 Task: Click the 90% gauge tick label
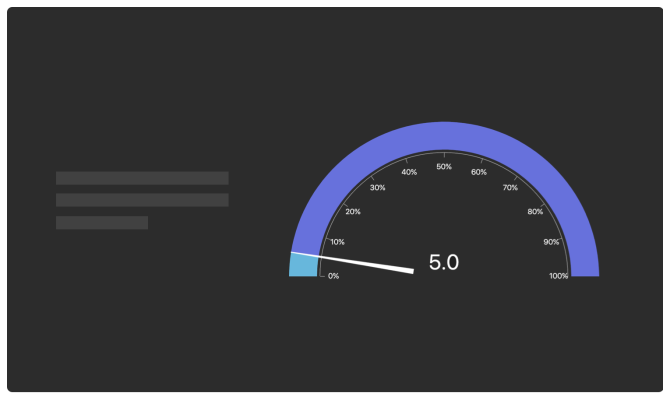click(551, 242)
